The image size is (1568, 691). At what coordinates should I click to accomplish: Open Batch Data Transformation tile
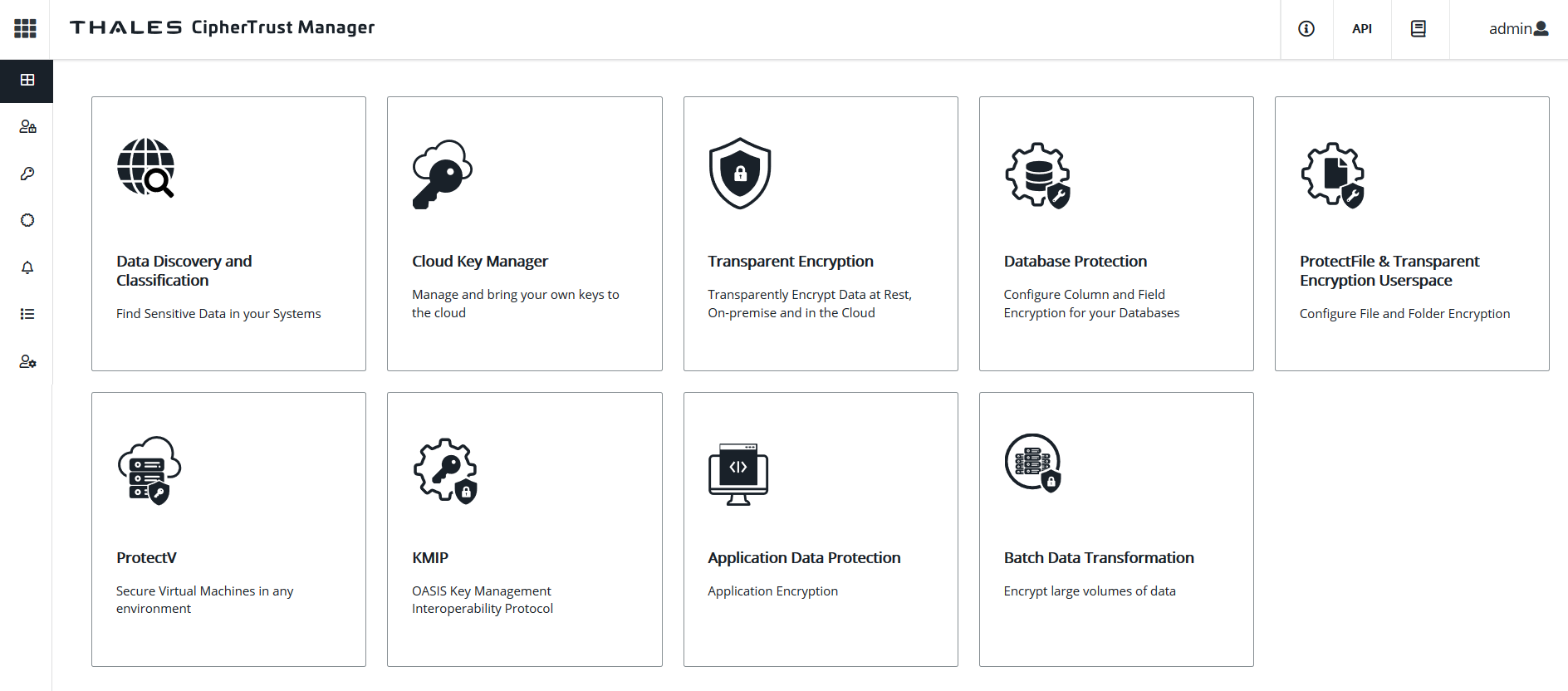coord(1116,529)
